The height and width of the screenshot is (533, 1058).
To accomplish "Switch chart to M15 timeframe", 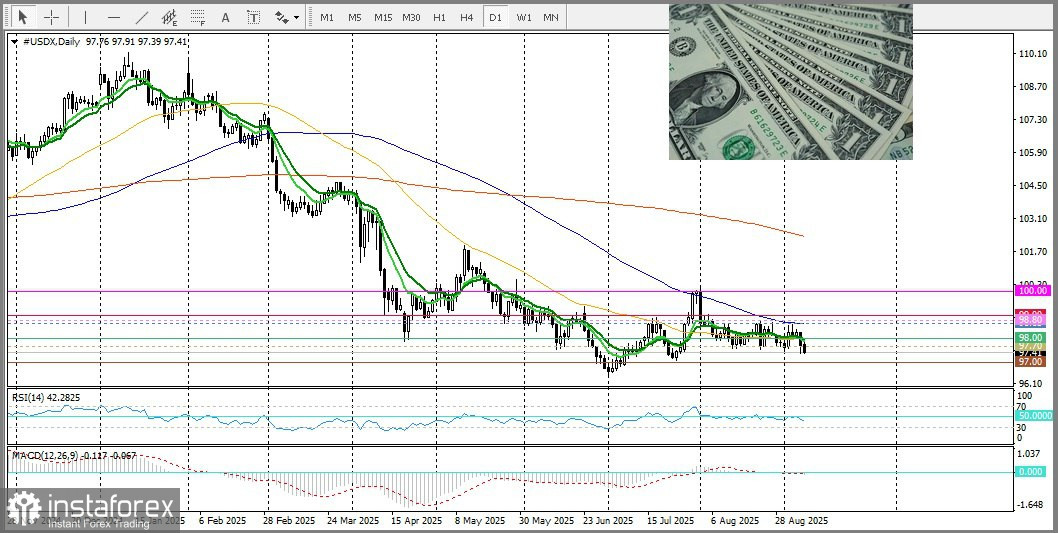I will (383, 17).
